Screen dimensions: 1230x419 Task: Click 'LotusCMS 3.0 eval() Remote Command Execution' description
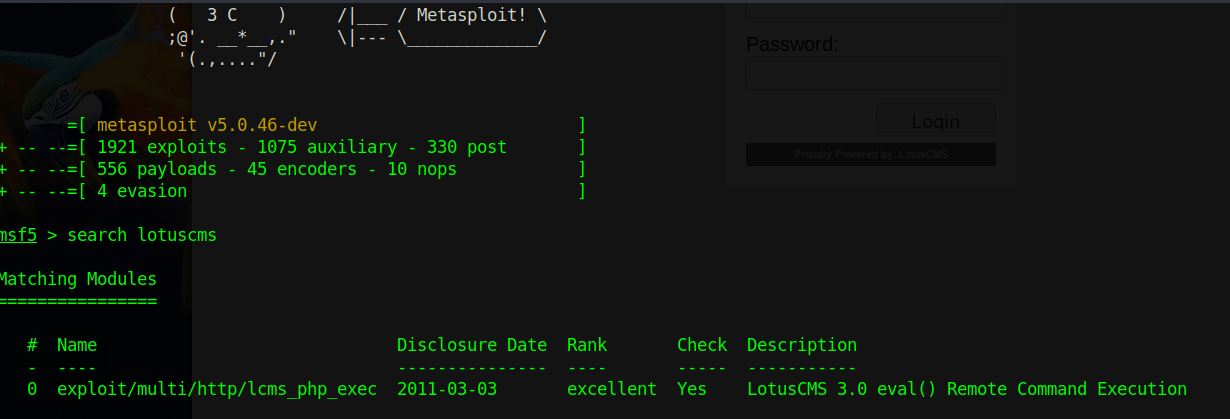click(967, 389)
